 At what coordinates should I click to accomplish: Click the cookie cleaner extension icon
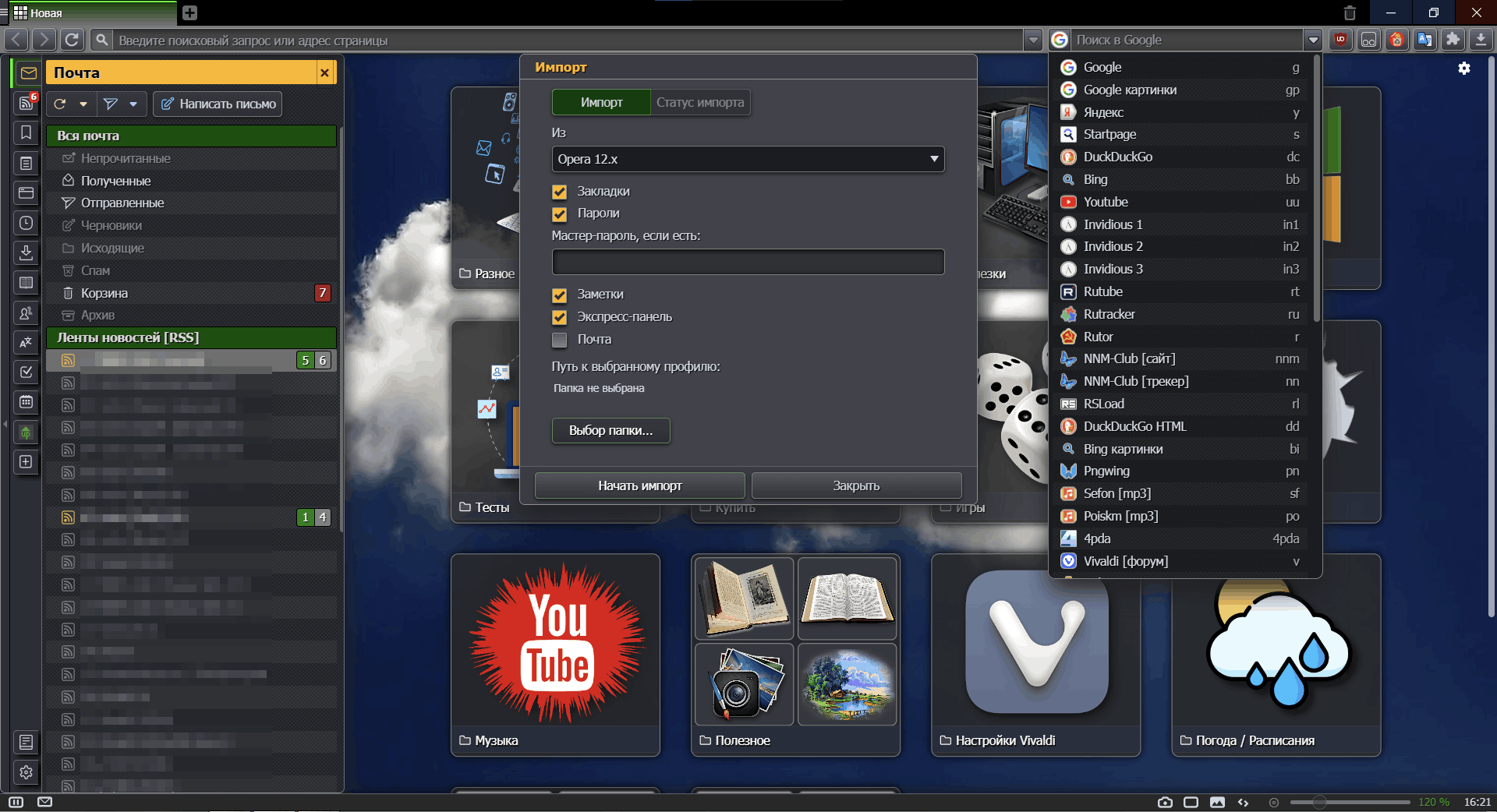pos(1396,40)
